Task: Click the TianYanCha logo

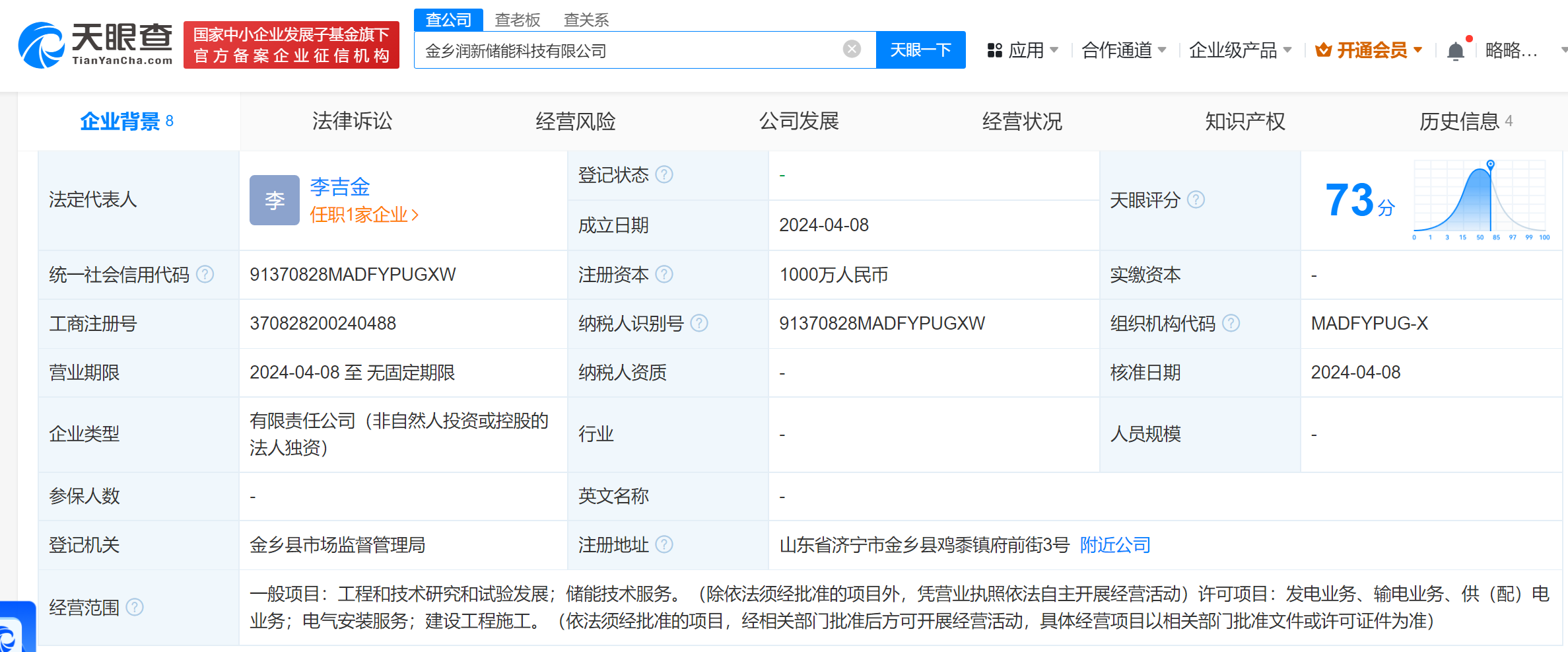Action: [x=96, y=45]
